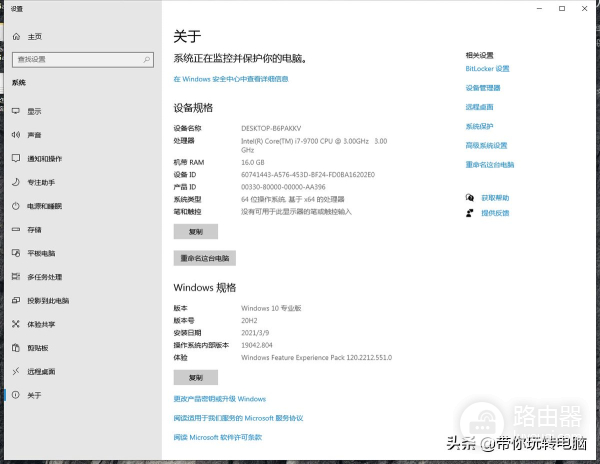
Task: Click 复制 button under Windows specifications
Action: point(196,378)
